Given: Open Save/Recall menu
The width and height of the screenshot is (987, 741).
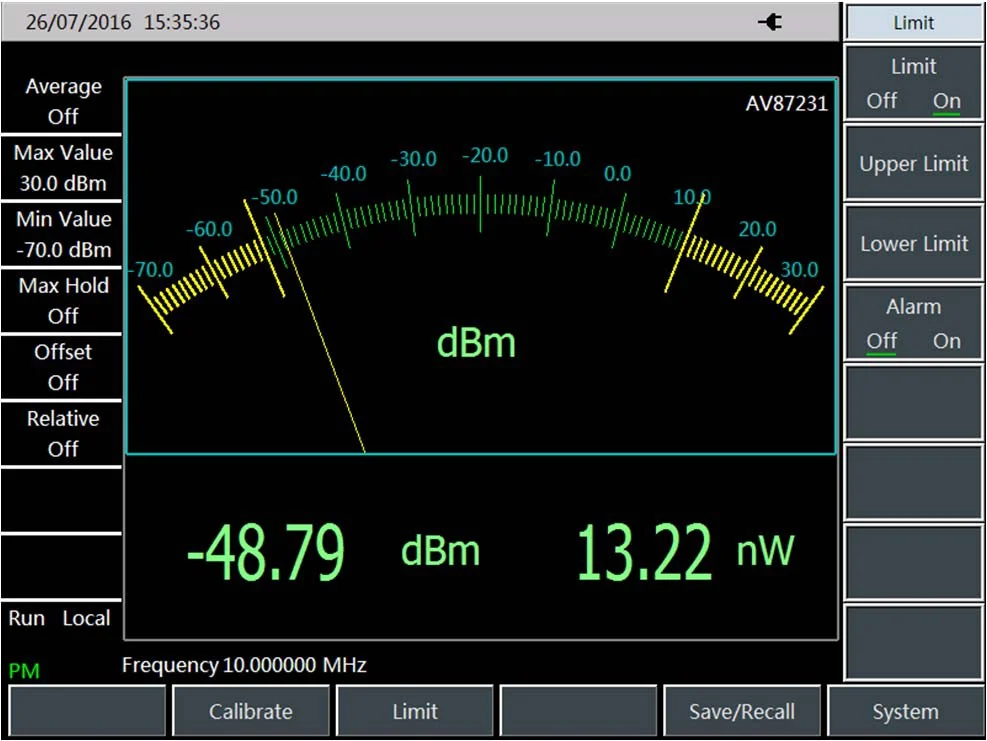Looking at the screenshot, I should (741, 712).
